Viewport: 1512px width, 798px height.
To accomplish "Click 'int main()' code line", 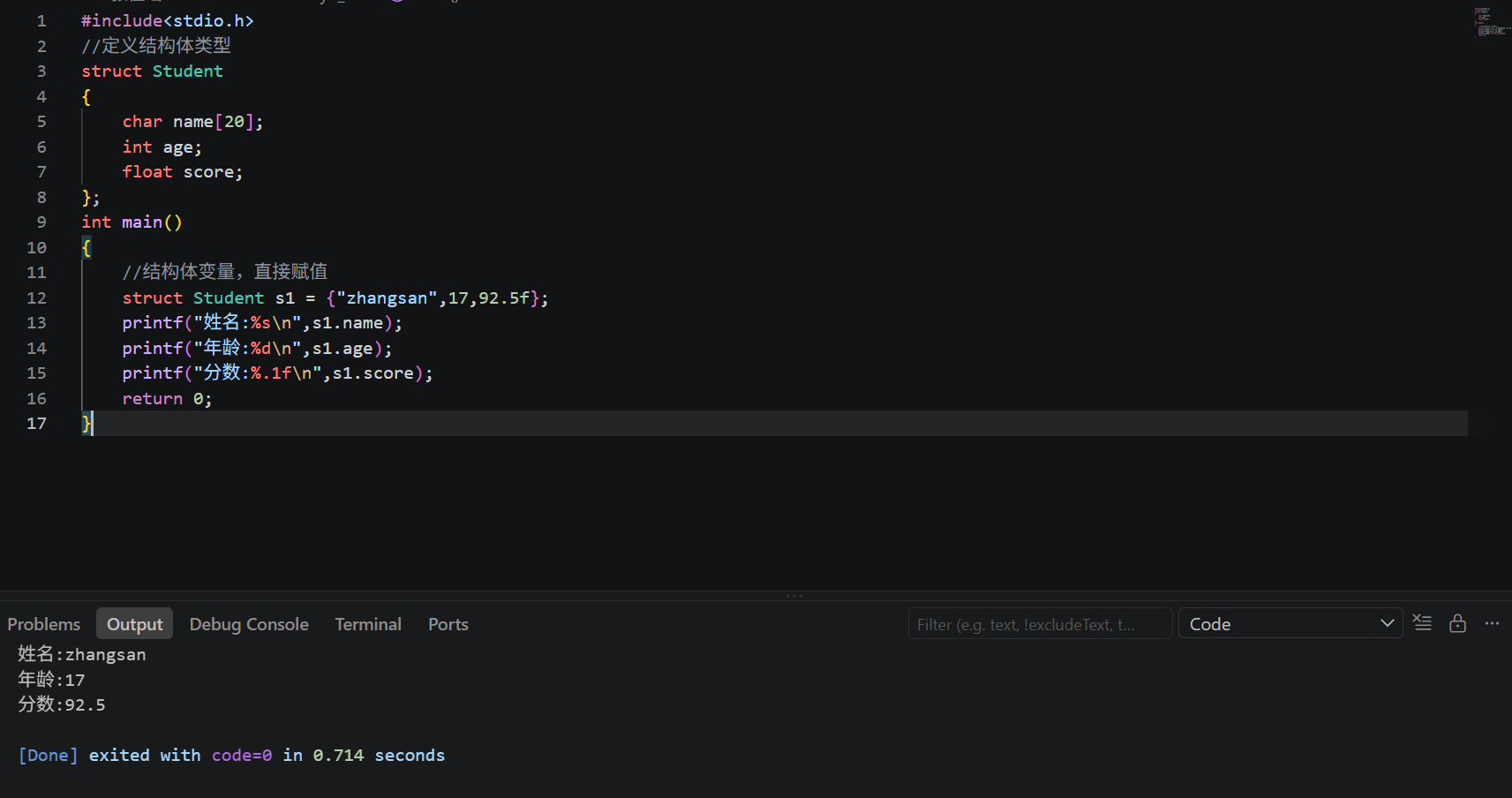I will click(132, 222).
